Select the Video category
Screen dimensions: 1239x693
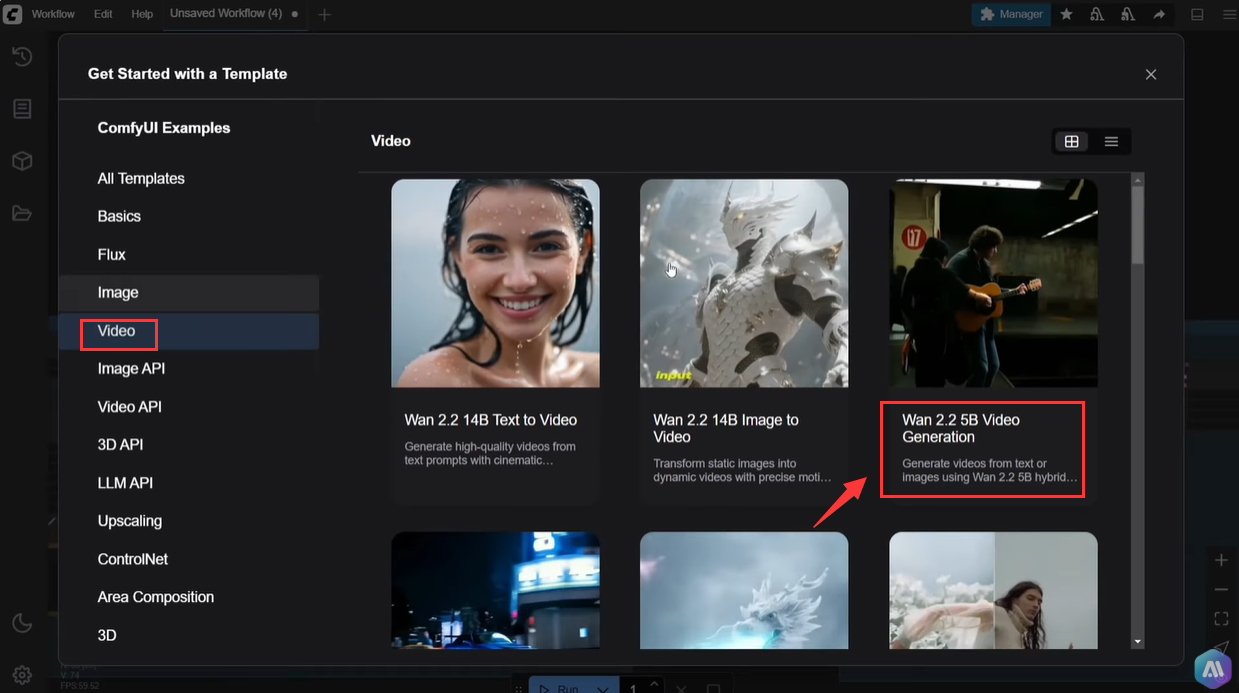(189, 331)
